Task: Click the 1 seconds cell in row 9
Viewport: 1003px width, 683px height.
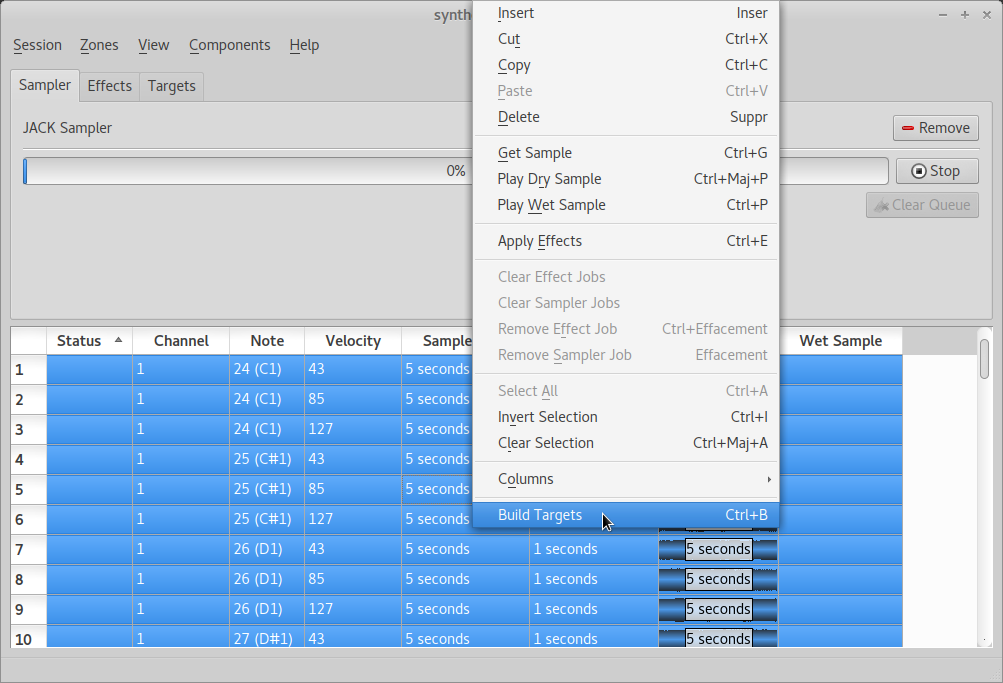Action: (594, 609)
